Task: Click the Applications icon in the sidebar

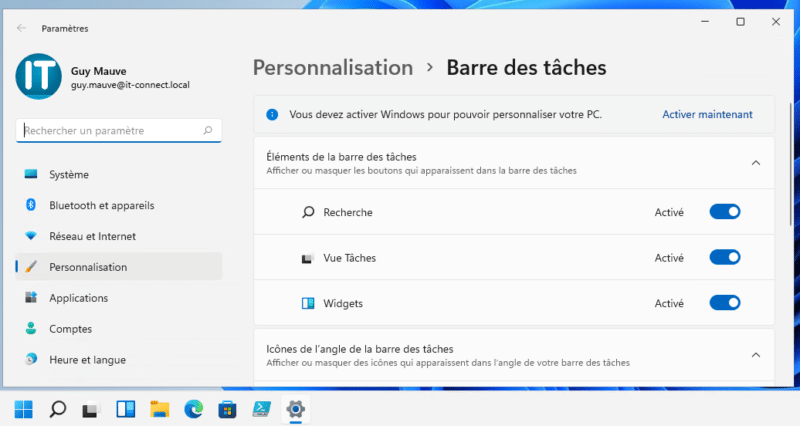Action: pos(31,297)
